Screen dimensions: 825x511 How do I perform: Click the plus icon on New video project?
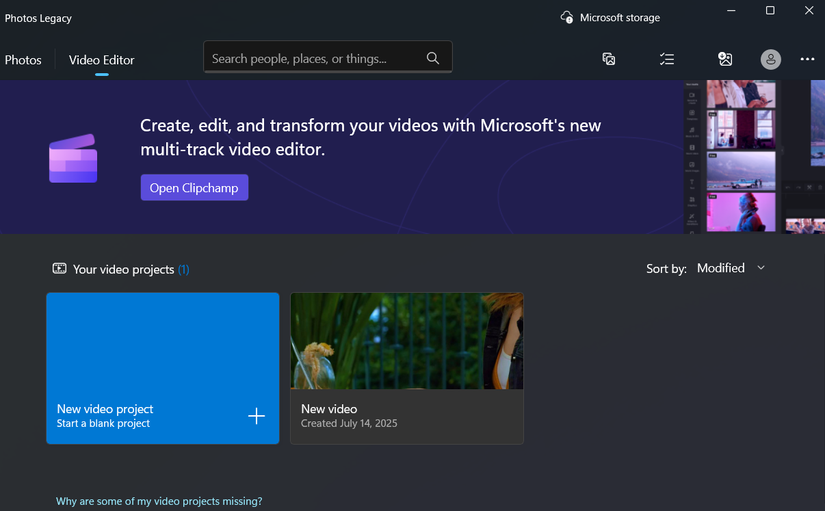tap(256, 416)
